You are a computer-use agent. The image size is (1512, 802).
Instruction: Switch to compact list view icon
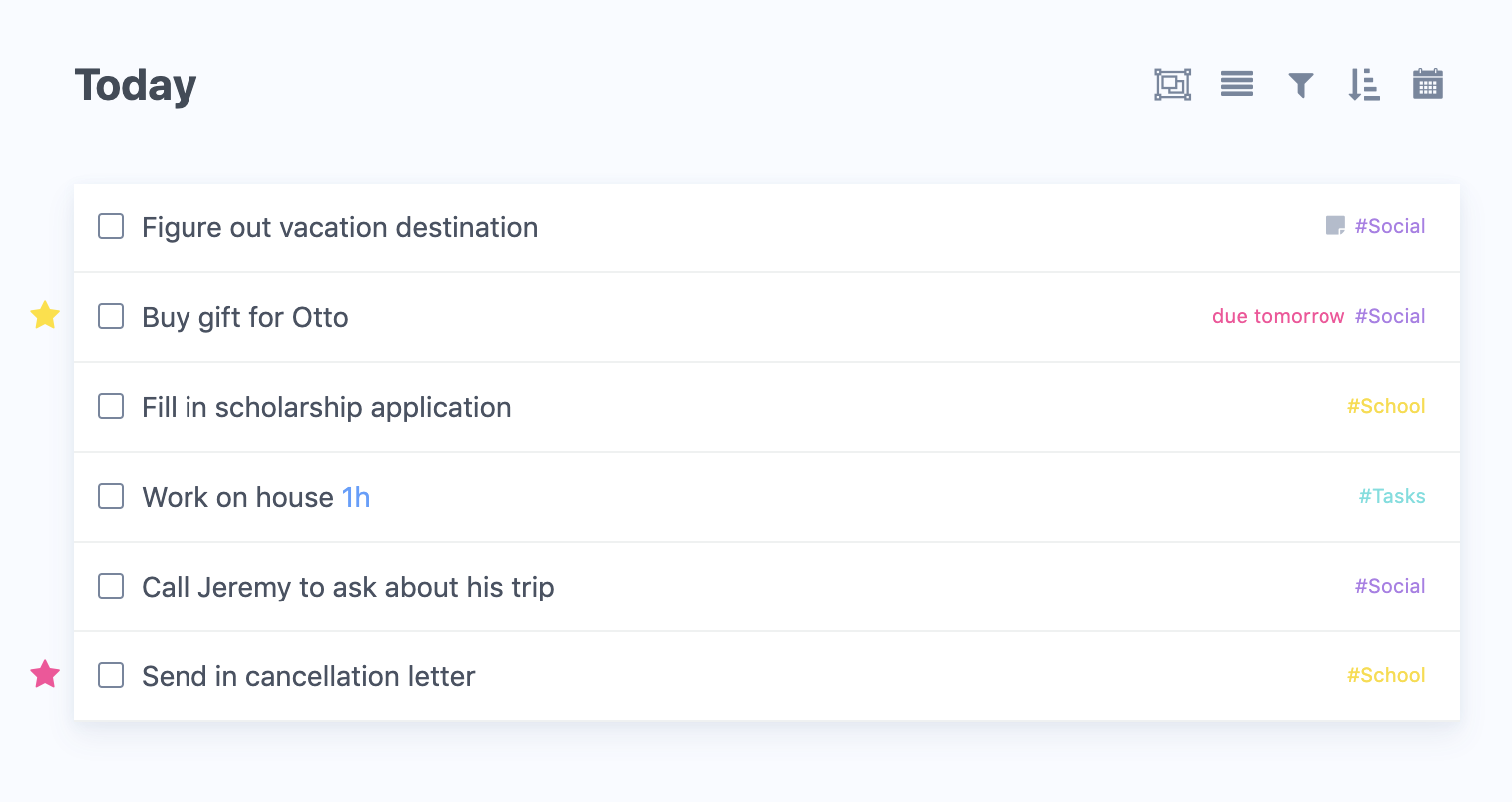click(1236, 85)
